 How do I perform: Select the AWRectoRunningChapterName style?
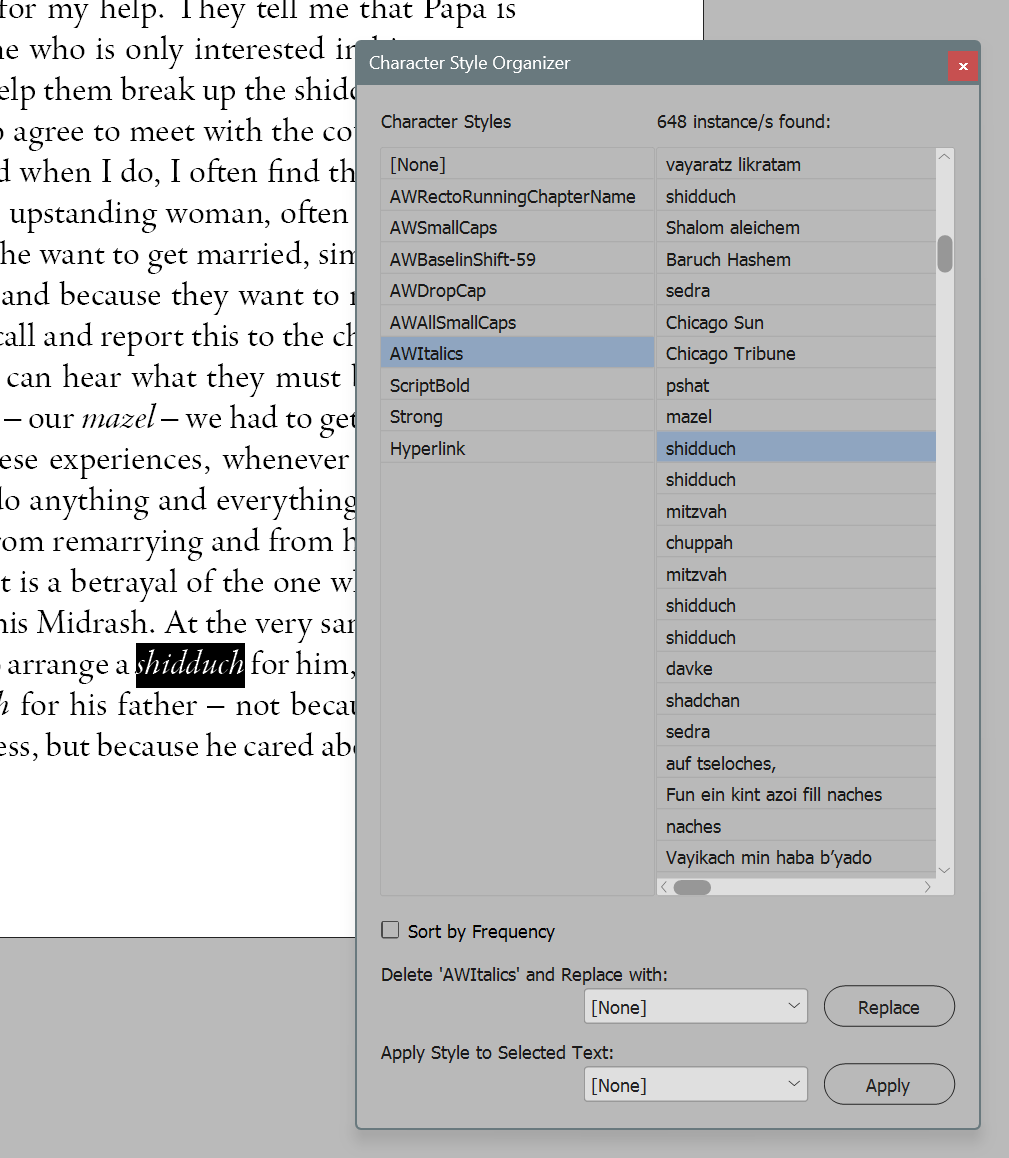517,196
